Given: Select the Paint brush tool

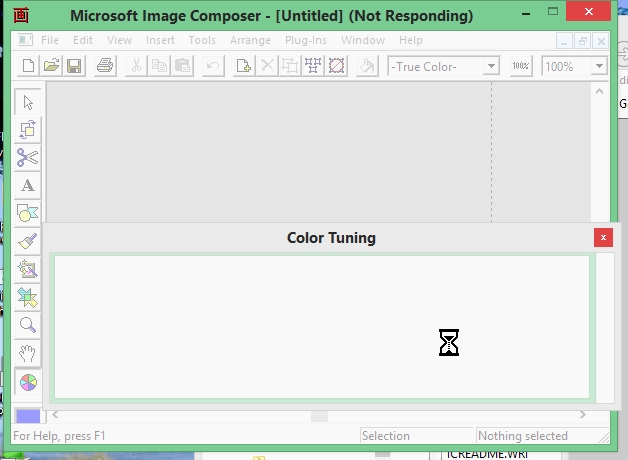Looking at the screenshot, I should [x=28, y=241].
